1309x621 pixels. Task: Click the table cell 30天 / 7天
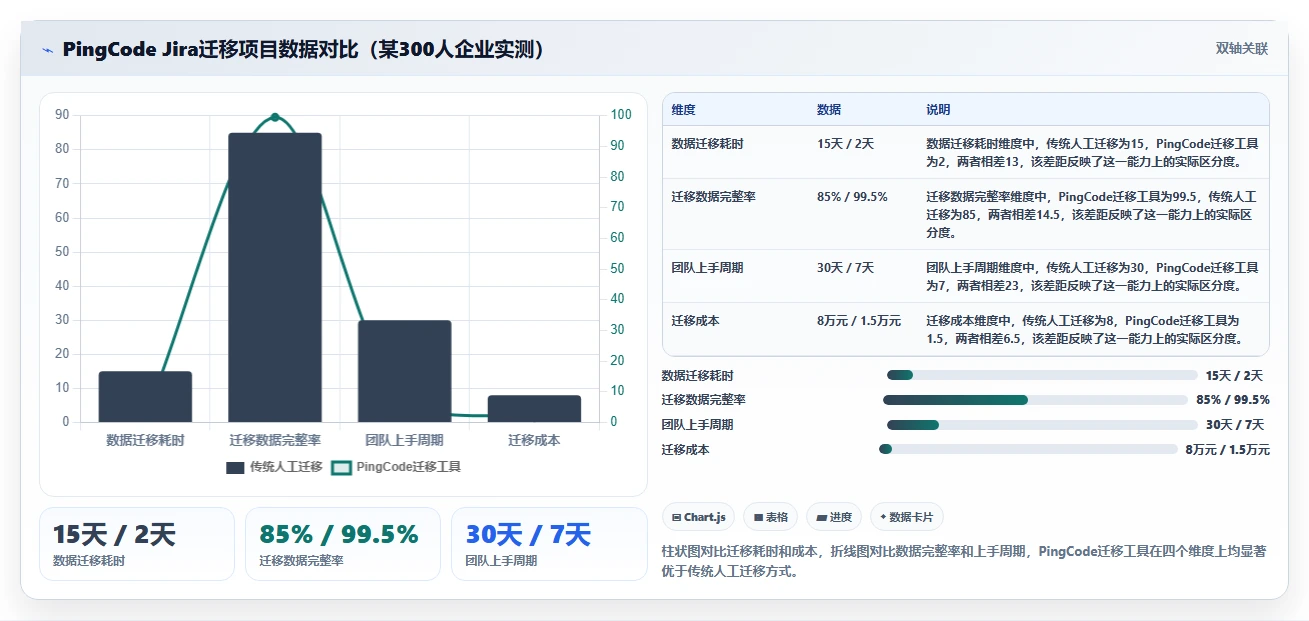click(845, 268)
